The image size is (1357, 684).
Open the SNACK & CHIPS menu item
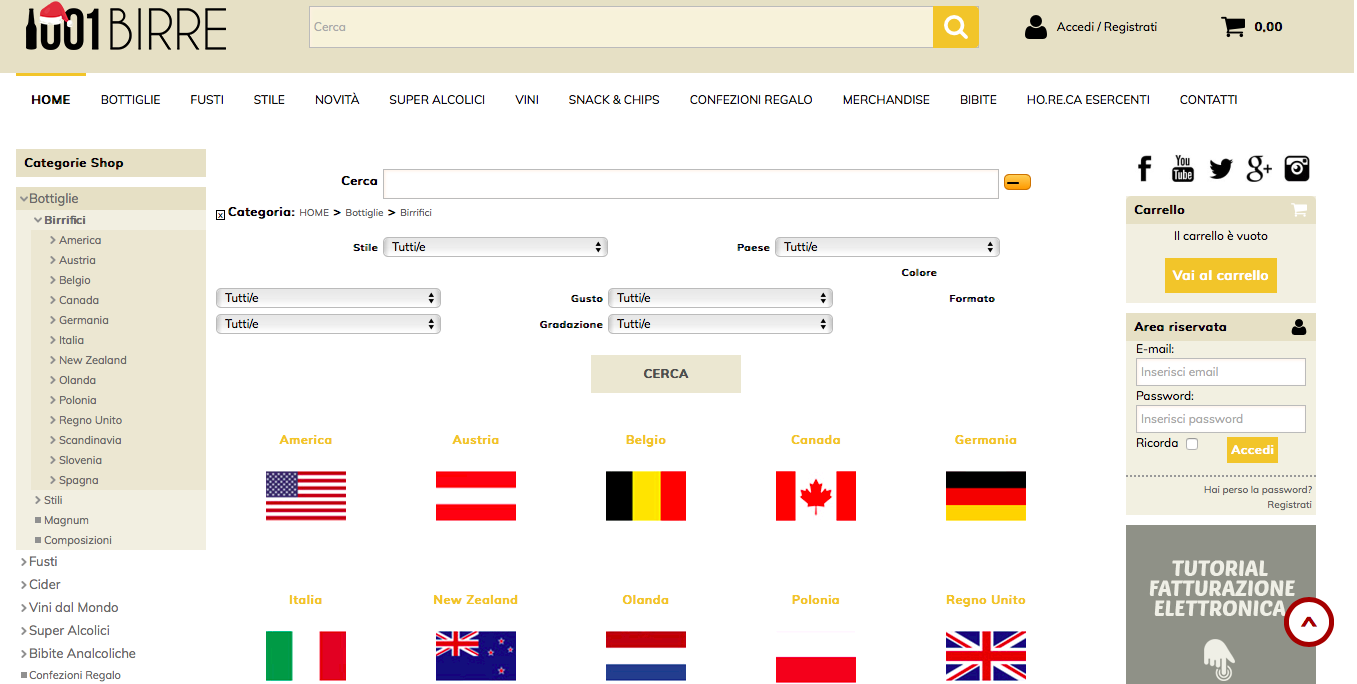[x=614, y=100]
